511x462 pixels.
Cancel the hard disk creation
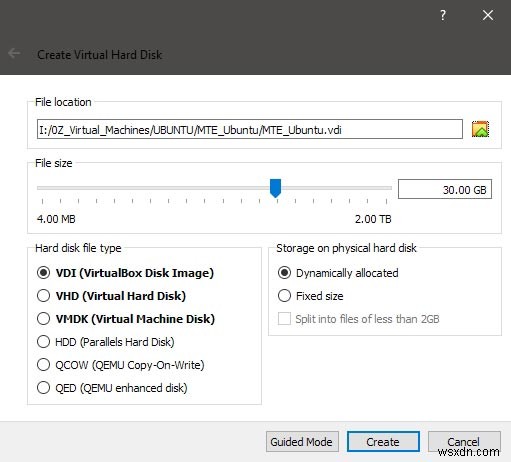(x=464, y=442)
